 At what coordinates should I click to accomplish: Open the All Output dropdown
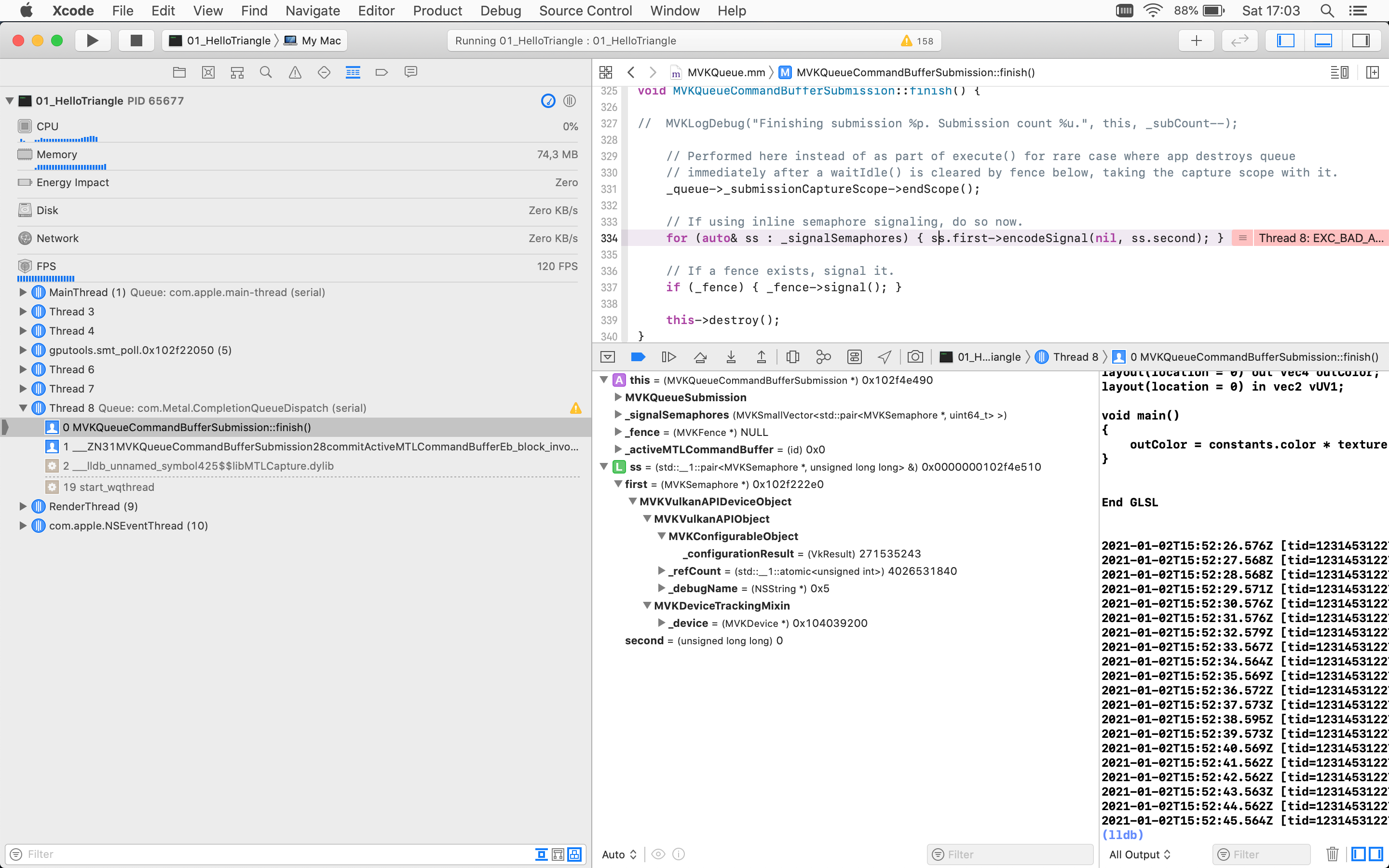[1139, 854]
